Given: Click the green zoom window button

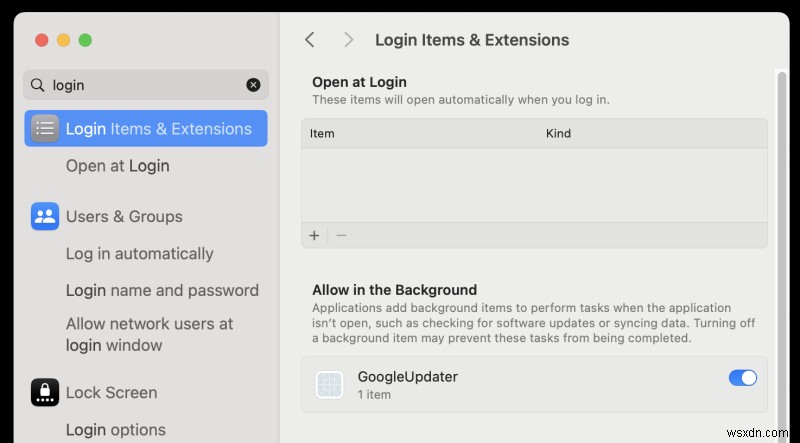Looking at the screenshot, I should (x=85, y=40).
